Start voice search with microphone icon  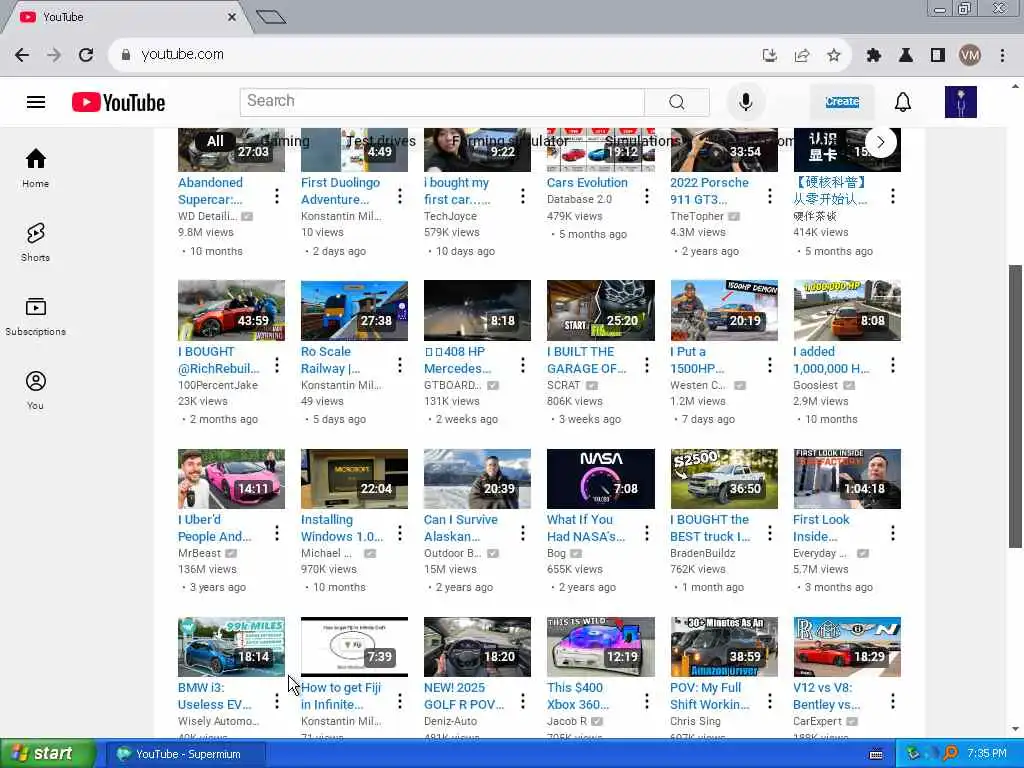tap(745, 102)
